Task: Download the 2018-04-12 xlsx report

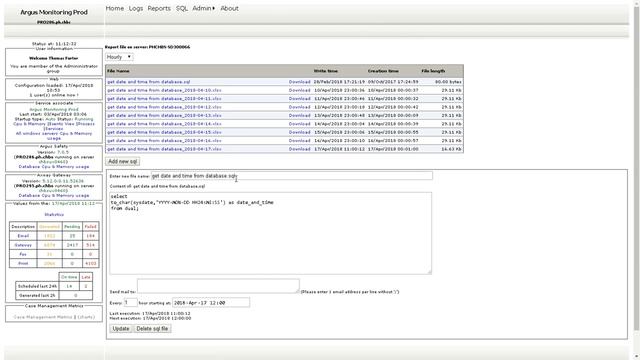Action: pos(300,107)
